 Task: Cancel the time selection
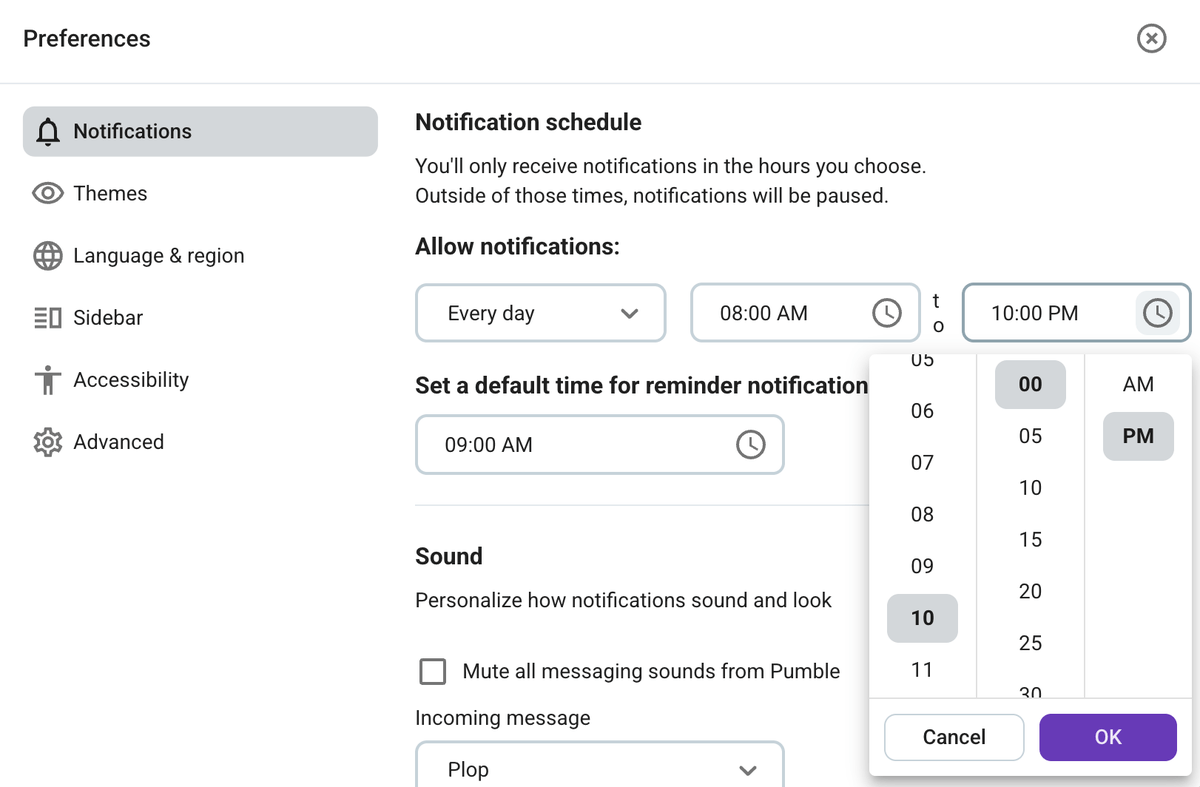[x=953, y=737]
